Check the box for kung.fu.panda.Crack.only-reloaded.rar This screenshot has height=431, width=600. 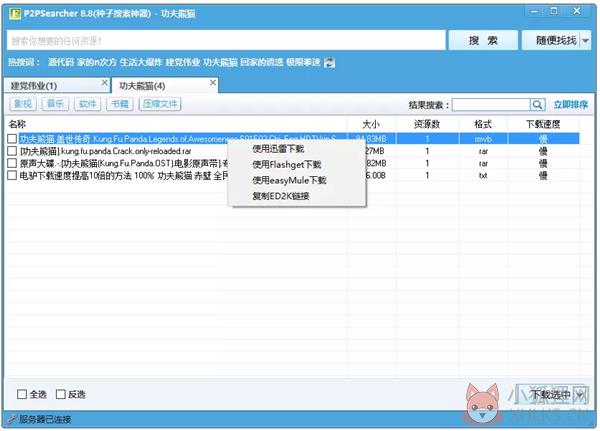coord(12,151)
